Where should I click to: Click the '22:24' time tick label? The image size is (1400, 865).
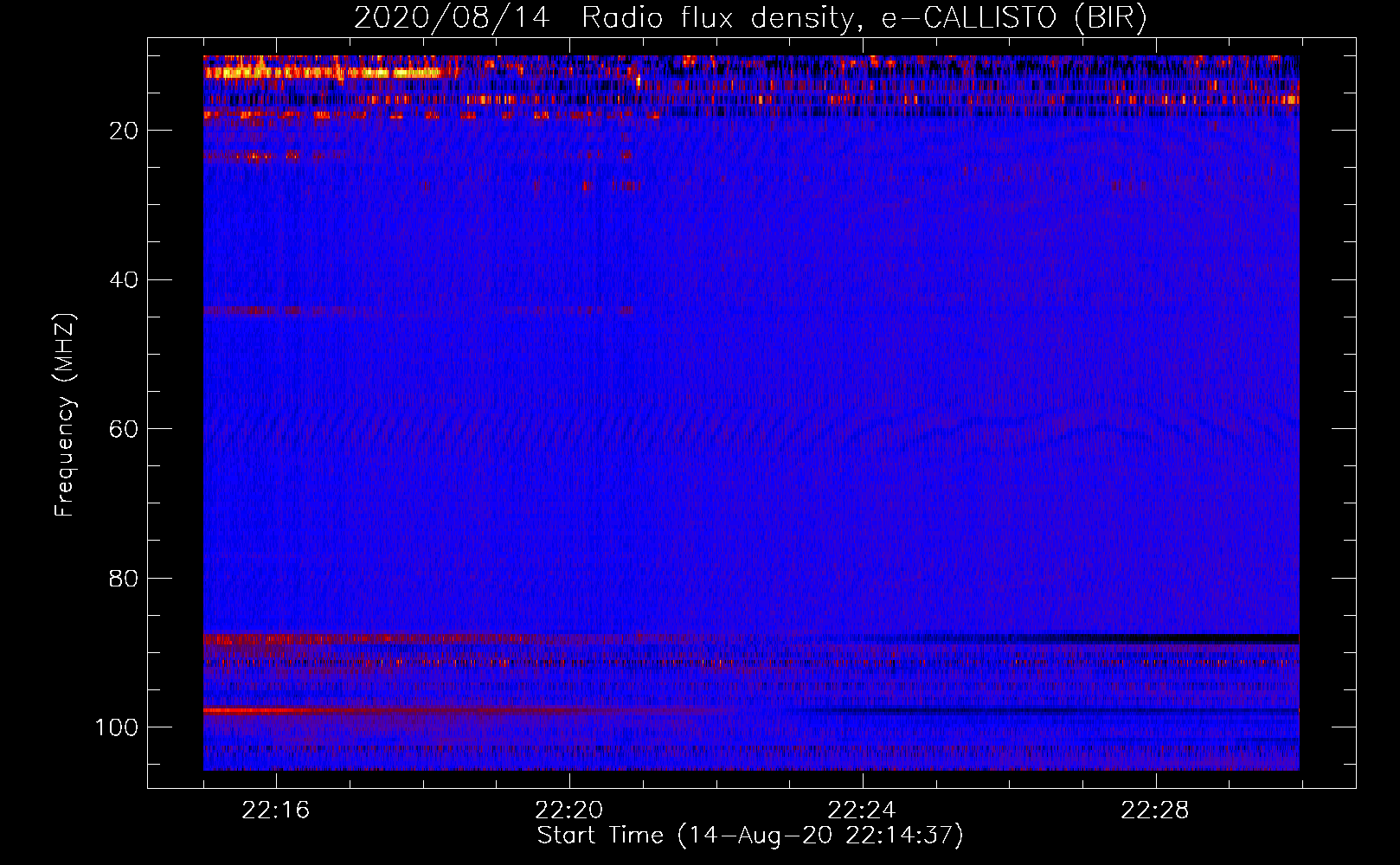[862, 811]
